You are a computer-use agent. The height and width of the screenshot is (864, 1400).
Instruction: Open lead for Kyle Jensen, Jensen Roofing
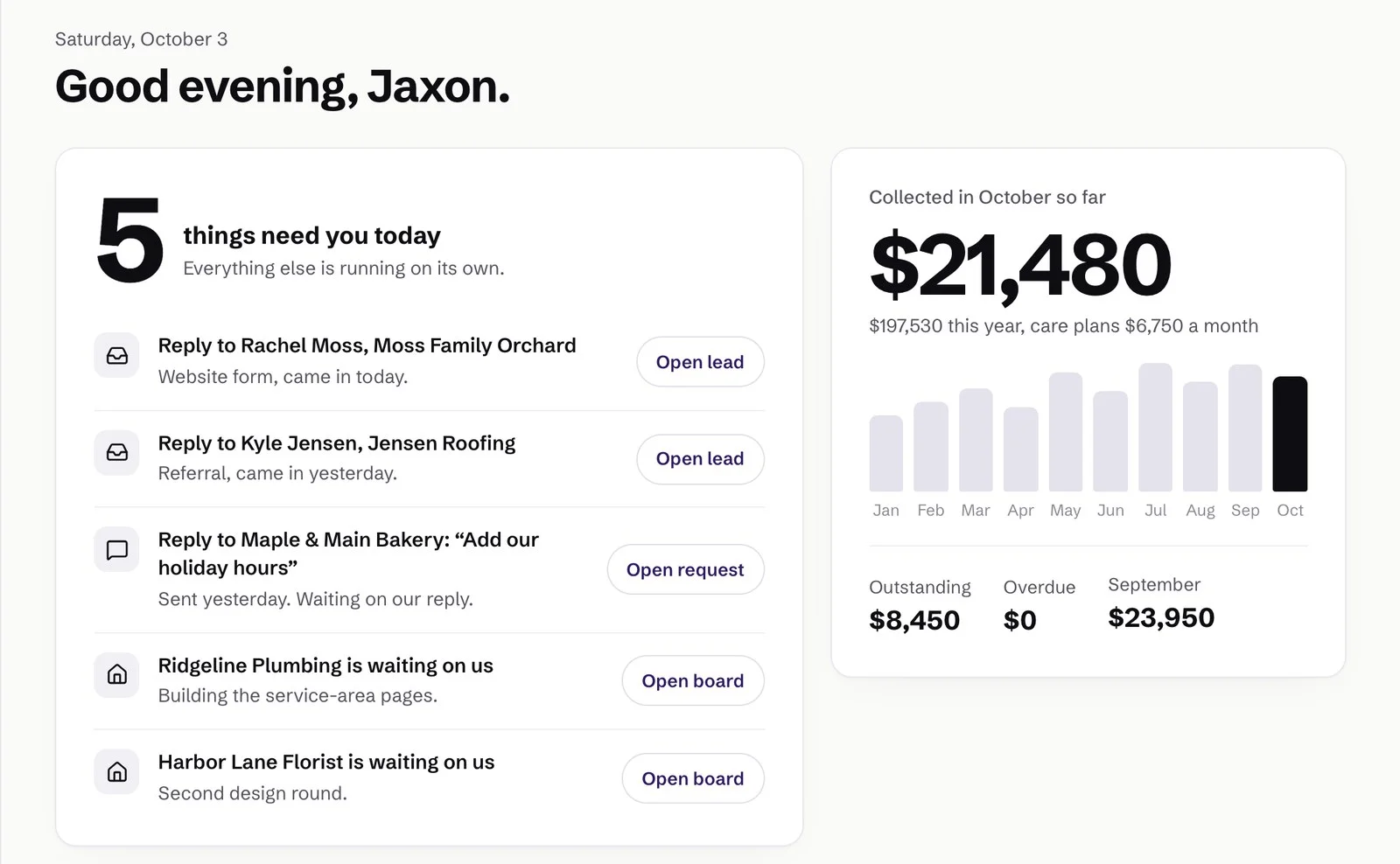pyautogui.click(x=700, y=459)
